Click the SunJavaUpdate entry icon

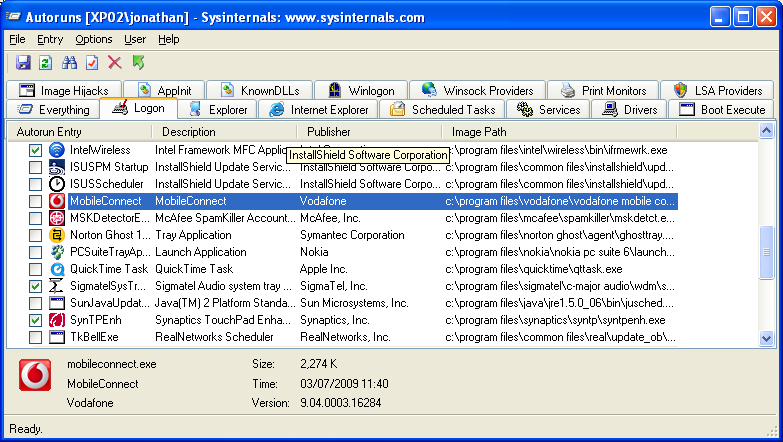point(57,303)
